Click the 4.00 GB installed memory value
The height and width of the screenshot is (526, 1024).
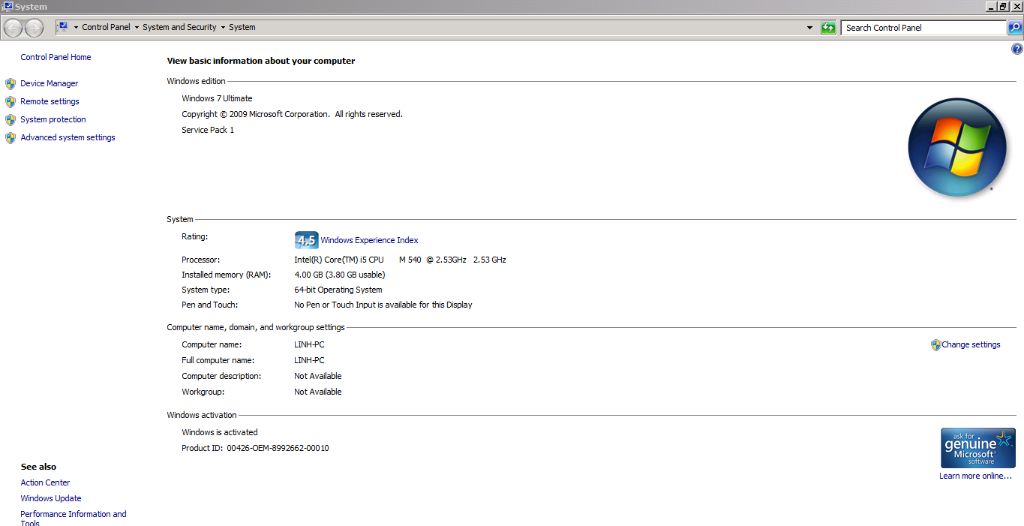click(340, 275)
